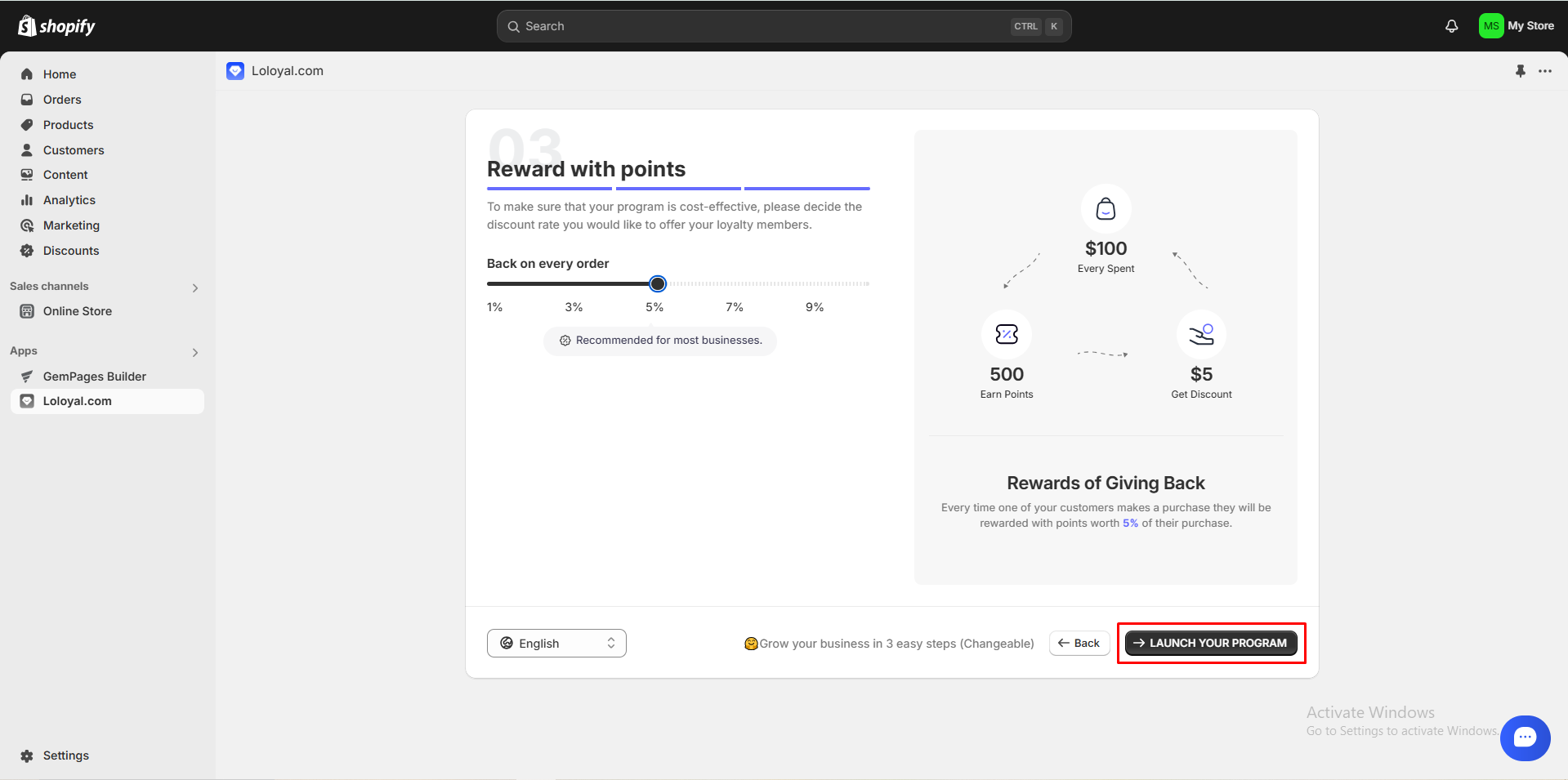The height and width of the screenshot is (780, 1568).
Task: Click the MS store avatar
Action: click(x=1490, y=26)
